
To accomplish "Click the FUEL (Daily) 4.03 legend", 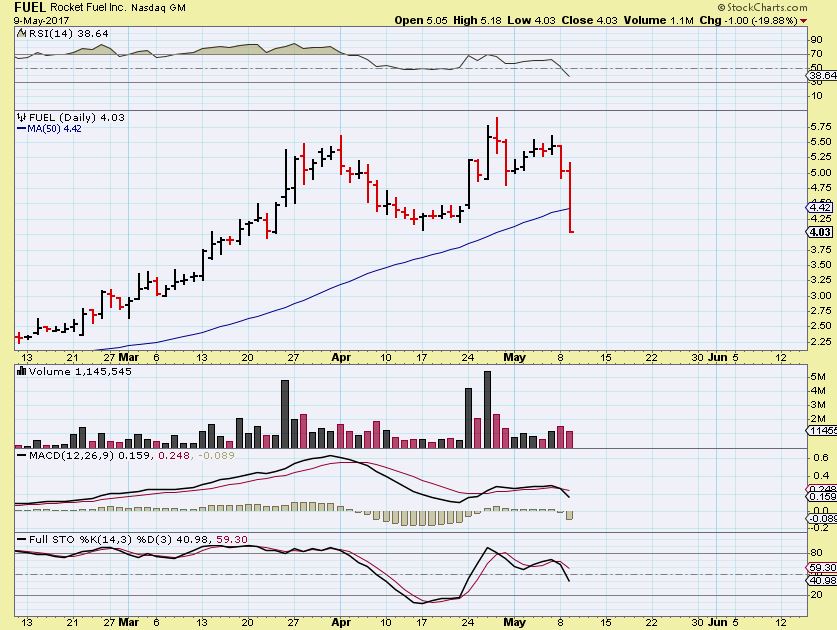I will coord(76,117).
